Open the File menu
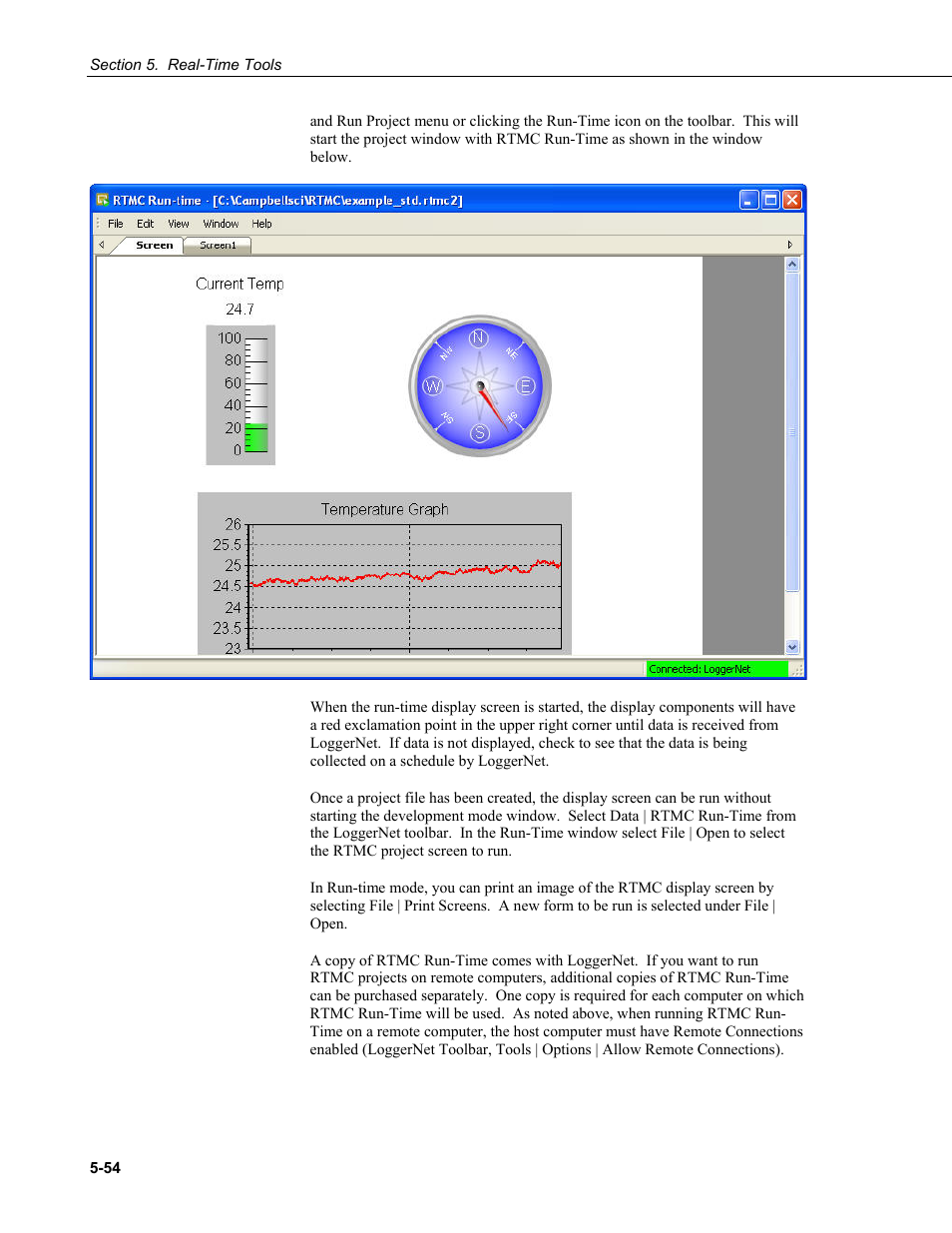952x1233 pixels. 116,224
